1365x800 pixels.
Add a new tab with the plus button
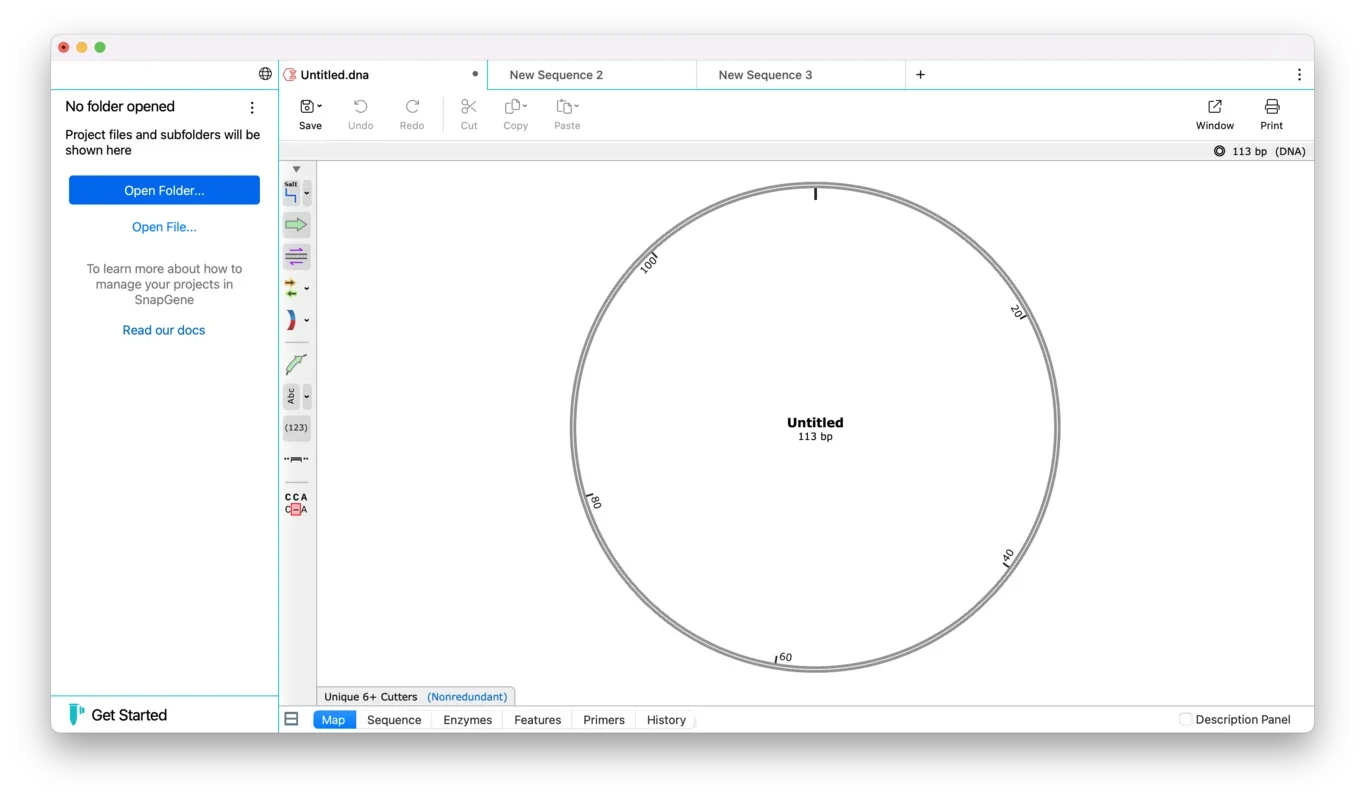[x=921, y=75]
